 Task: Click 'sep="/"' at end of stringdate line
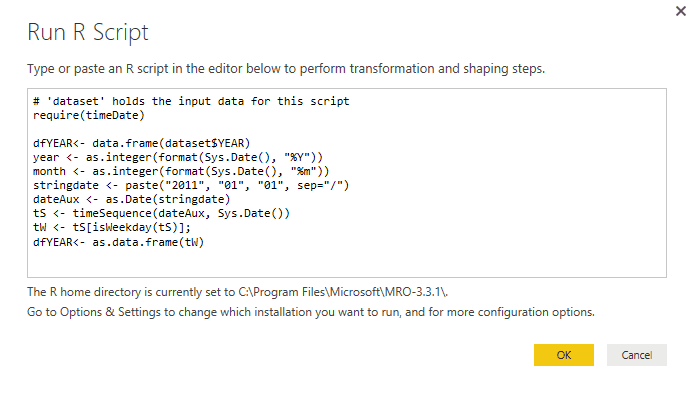pos(323,185)
